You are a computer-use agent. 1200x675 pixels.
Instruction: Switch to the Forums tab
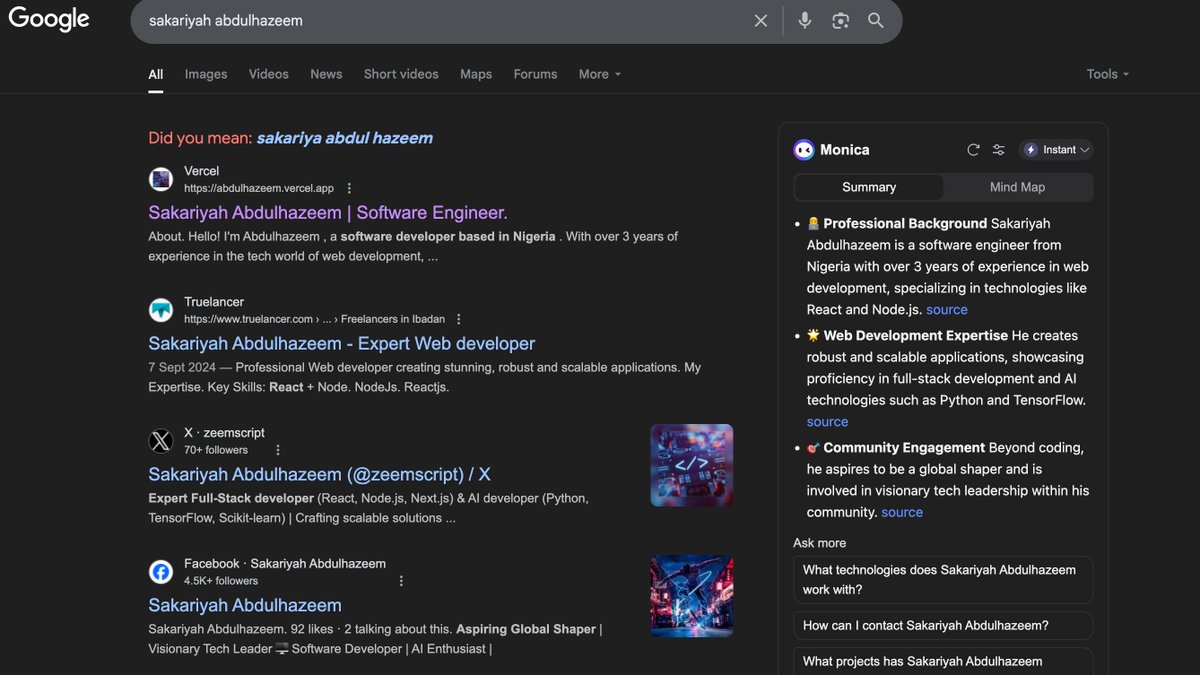click(535, 74)
